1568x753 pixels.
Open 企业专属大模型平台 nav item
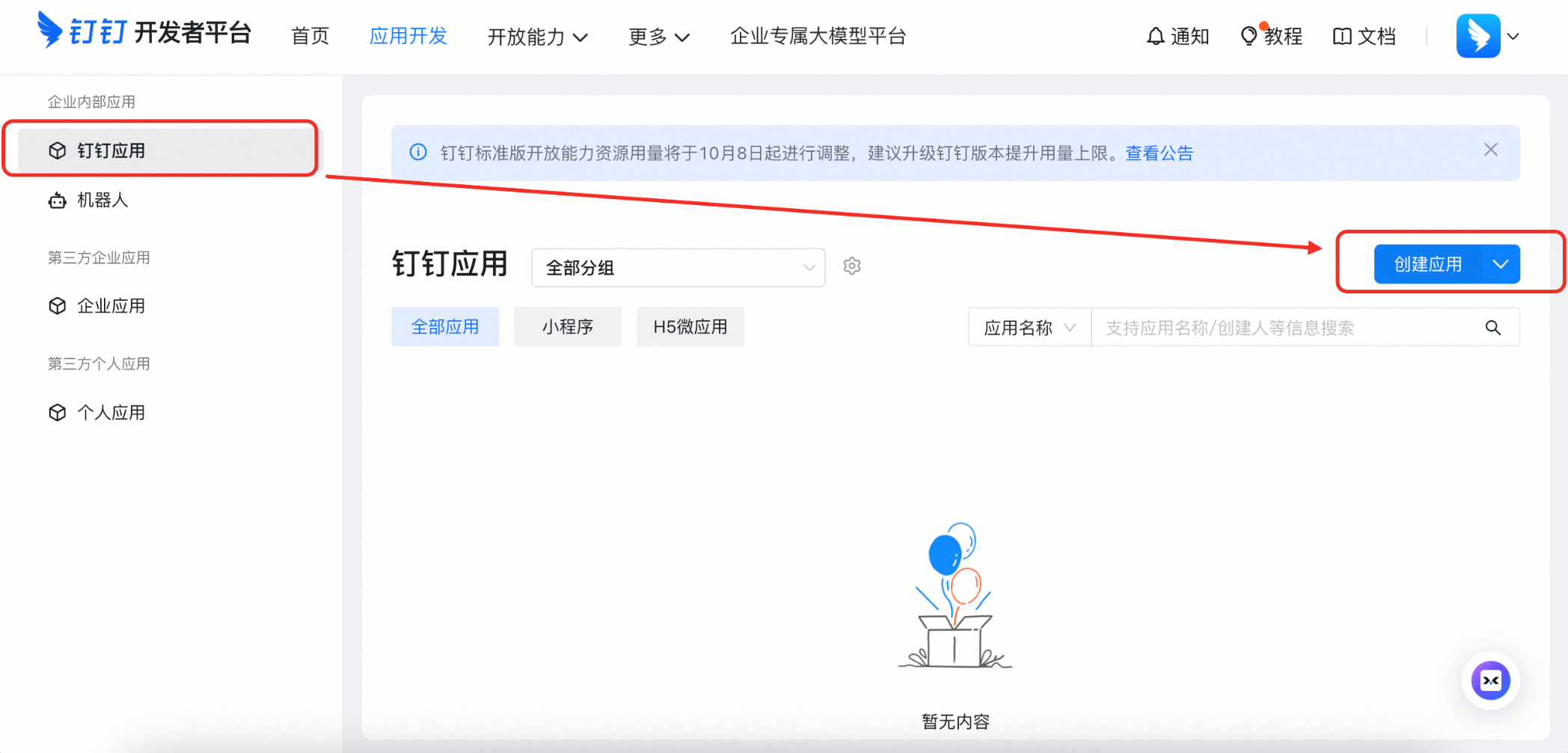818,36
